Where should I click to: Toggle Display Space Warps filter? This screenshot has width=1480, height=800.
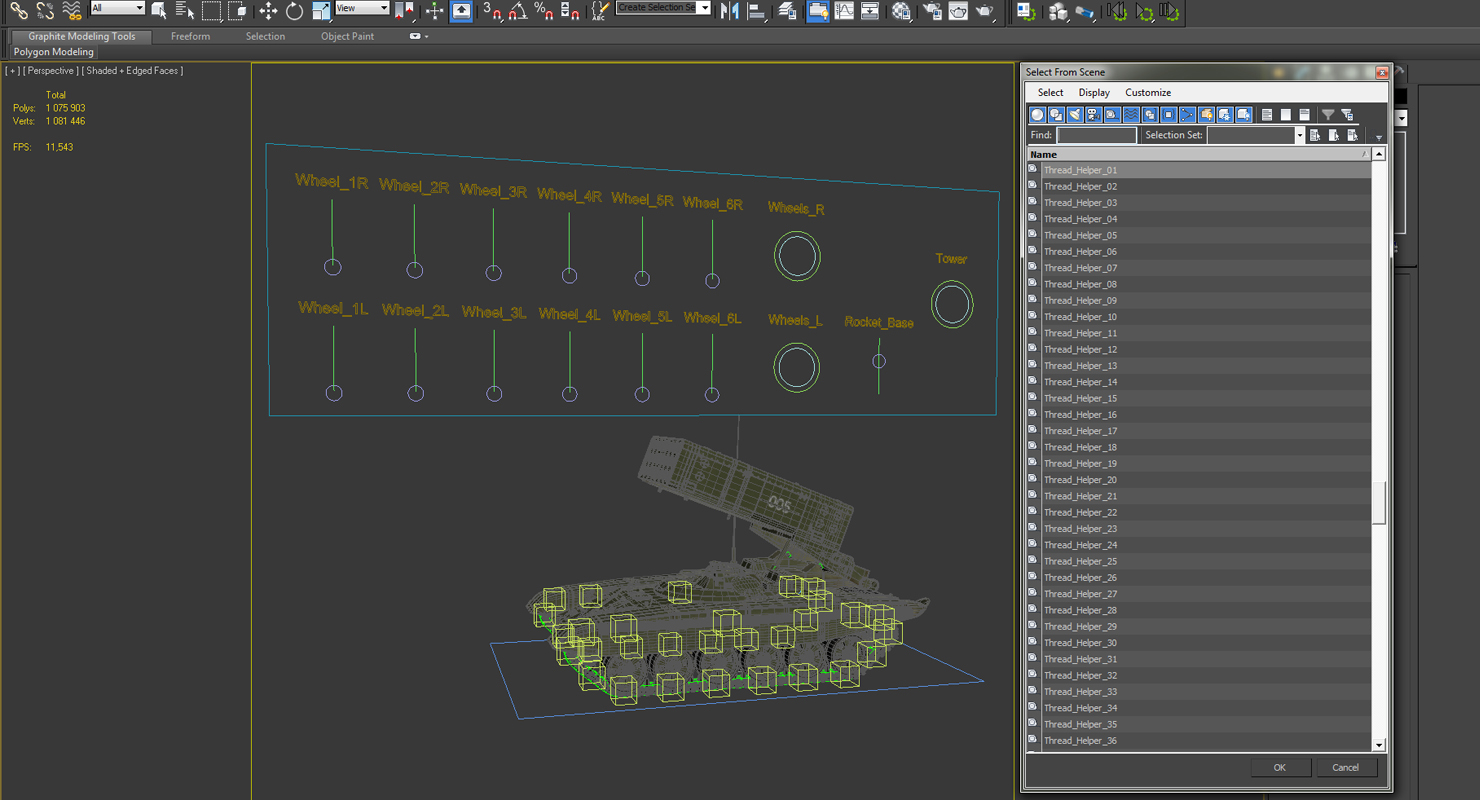tap(1131, 115)
